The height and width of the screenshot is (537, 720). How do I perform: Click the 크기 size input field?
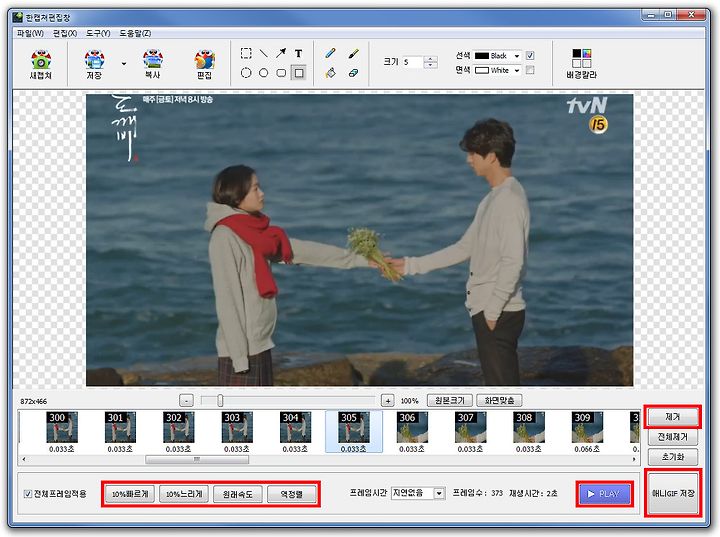[x=413, y=62]
